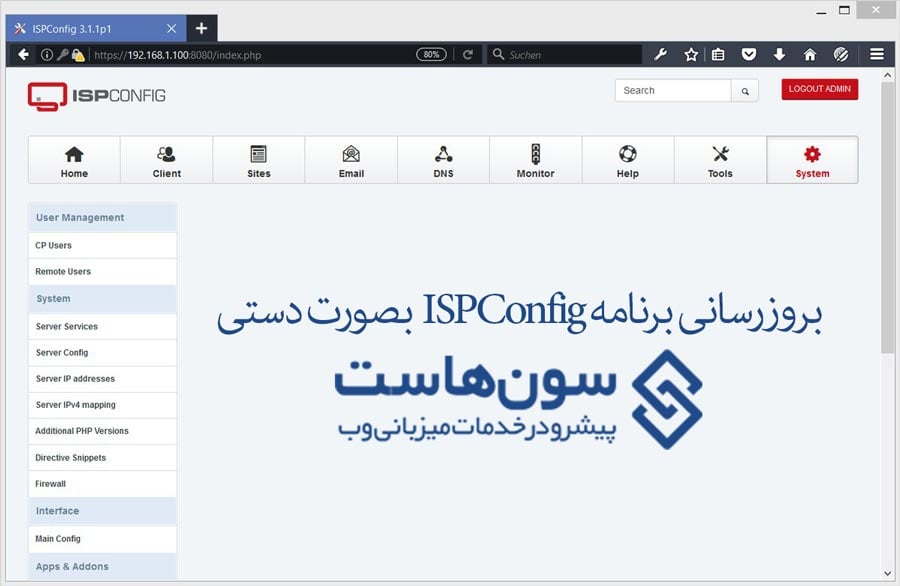The width and height of the screenshot is (900, 586).
Task: Show site information icon in address bar
Action: pyautogui.click(x=46, y=55)
